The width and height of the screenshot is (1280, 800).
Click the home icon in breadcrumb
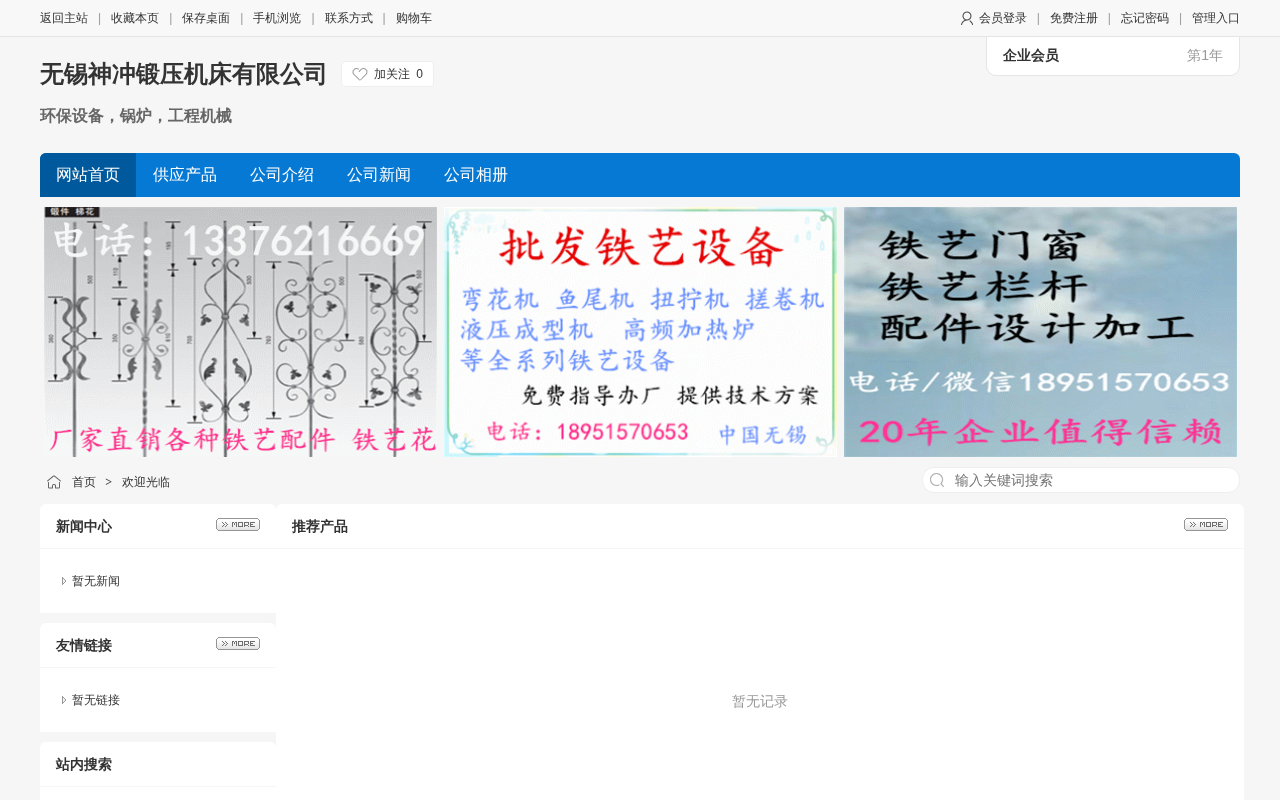pos(54,482)
